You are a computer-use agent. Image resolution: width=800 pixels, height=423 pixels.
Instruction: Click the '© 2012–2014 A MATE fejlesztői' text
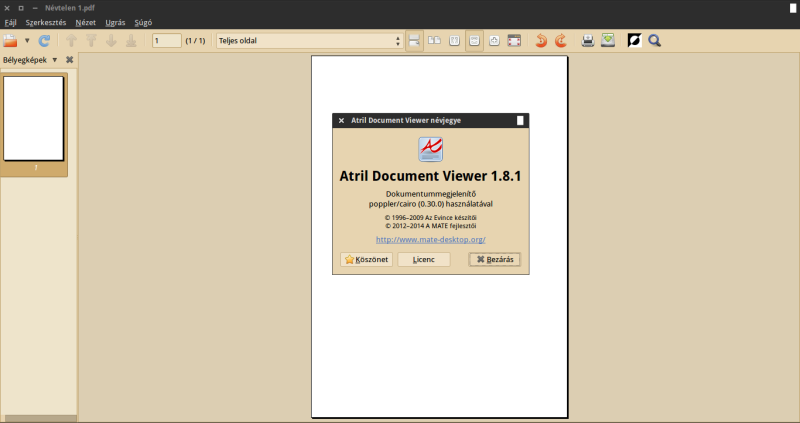click(431, 226)
